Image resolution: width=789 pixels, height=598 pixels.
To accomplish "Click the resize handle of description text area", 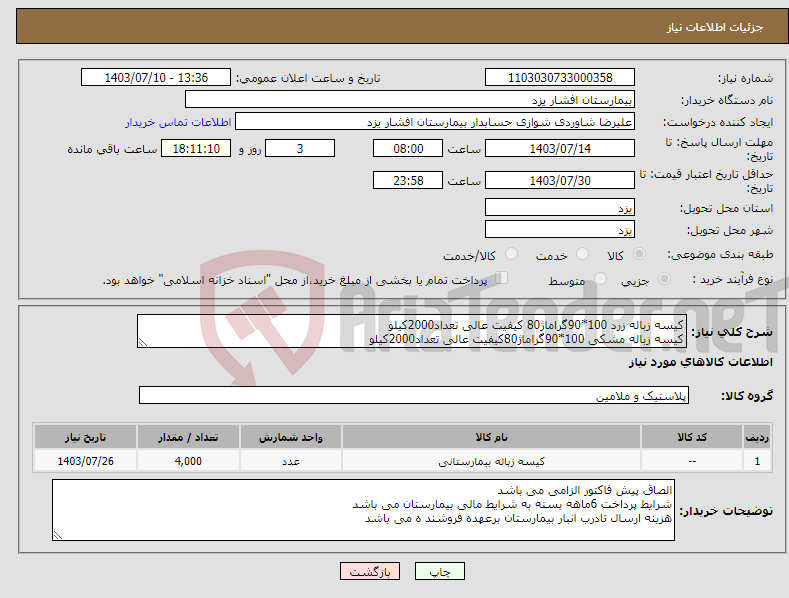I will pyautogui.click(x=143, y=342).
